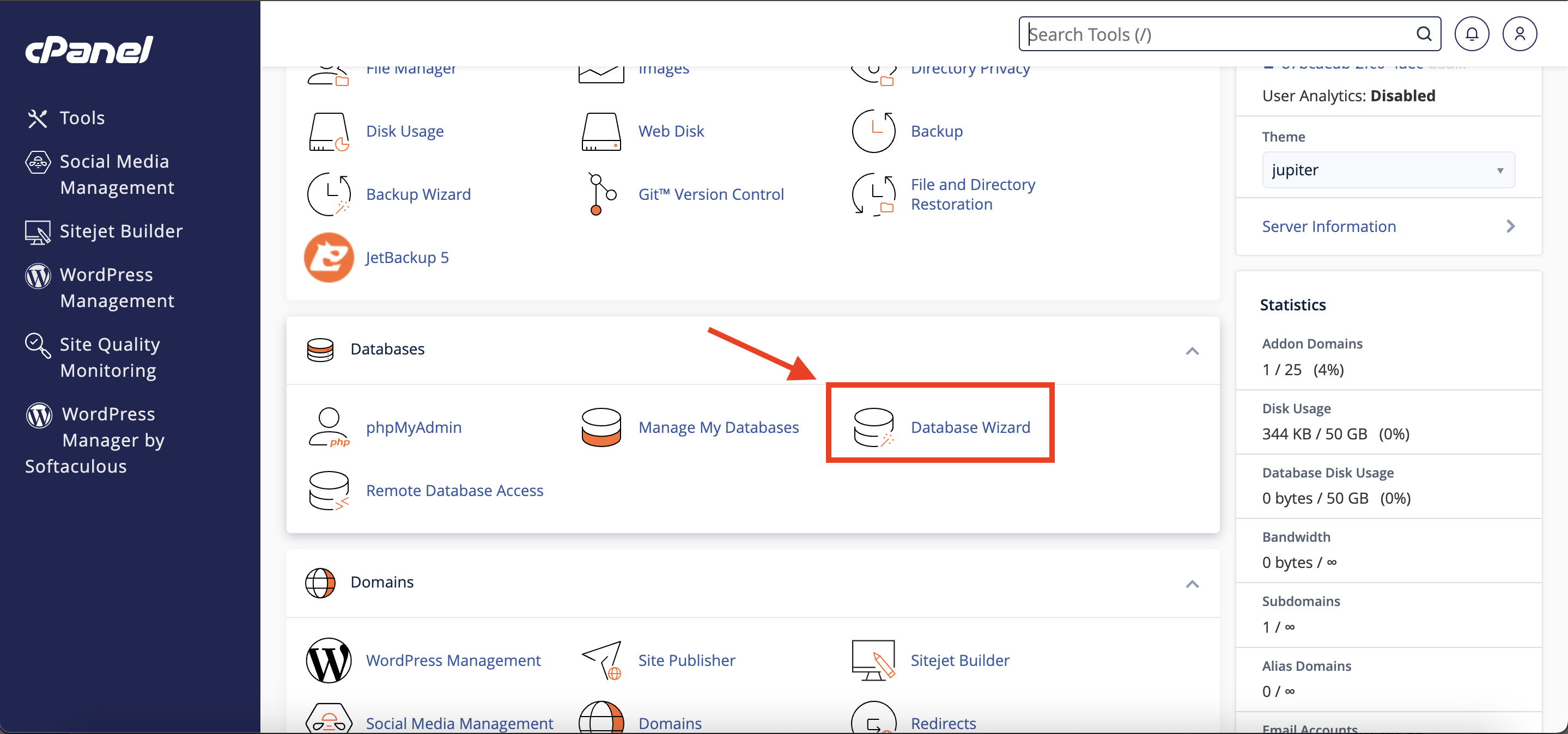Click the Manage My Databases icon
1568x734 pixels.
tap(601, 427)
